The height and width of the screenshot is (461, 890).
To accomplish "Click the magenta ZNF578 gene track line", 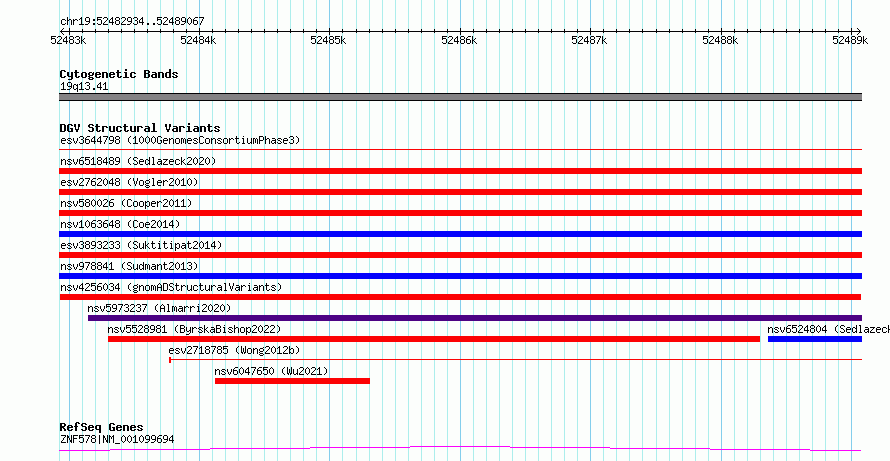I will (460, 449).
